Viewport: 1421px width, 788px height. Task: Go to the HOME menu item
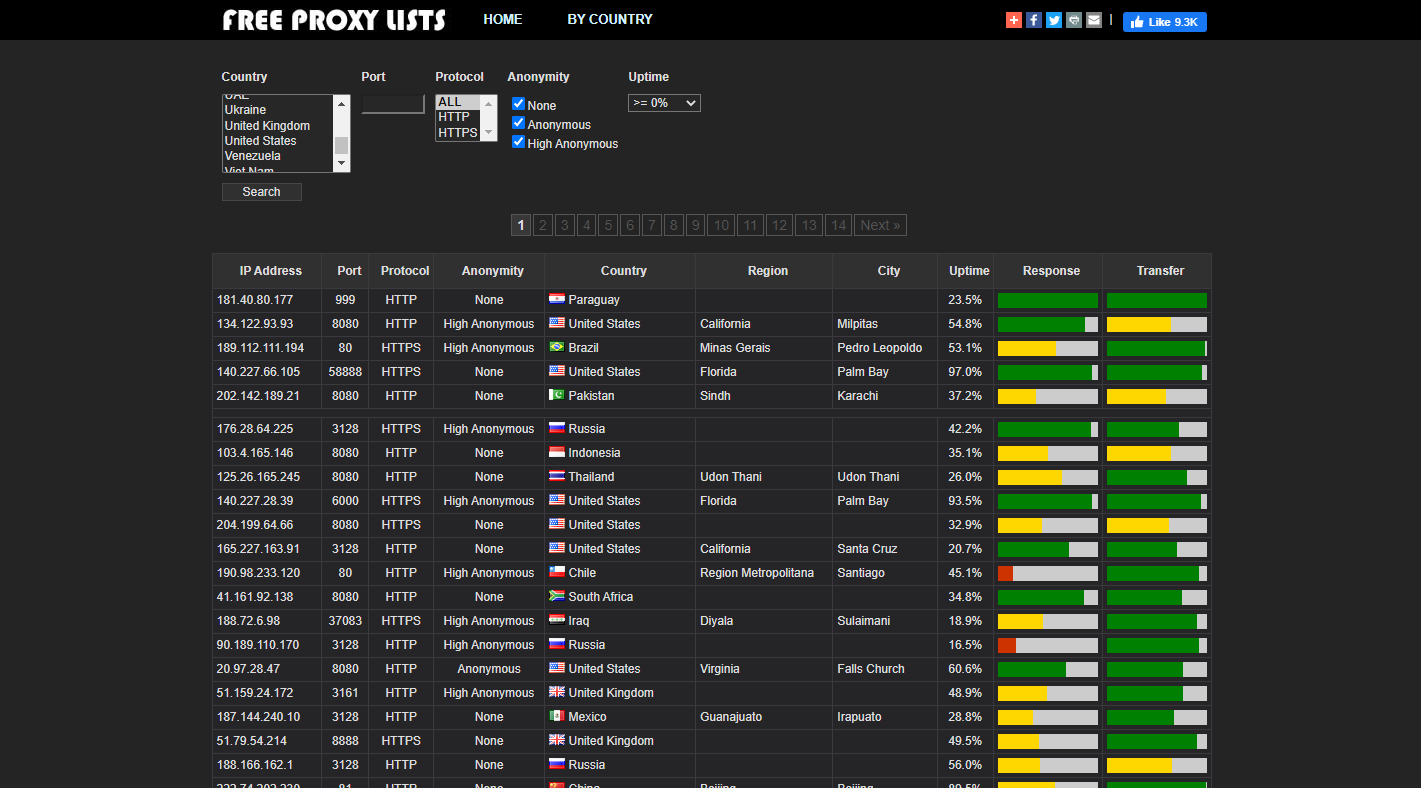tap(502, 19)
